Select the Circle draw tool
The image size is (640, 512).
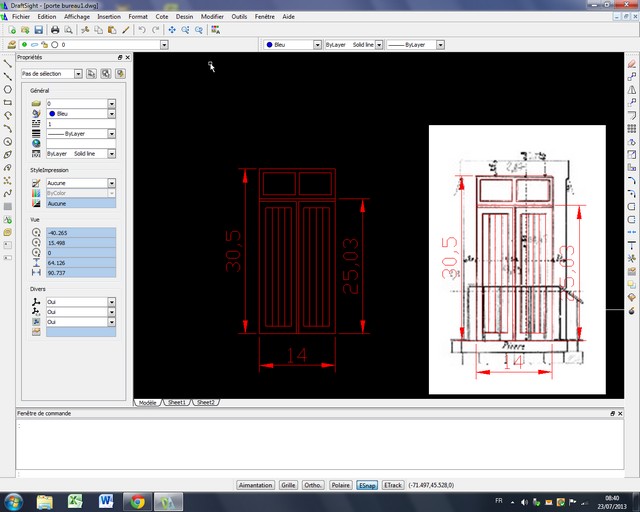coord(8,89)
